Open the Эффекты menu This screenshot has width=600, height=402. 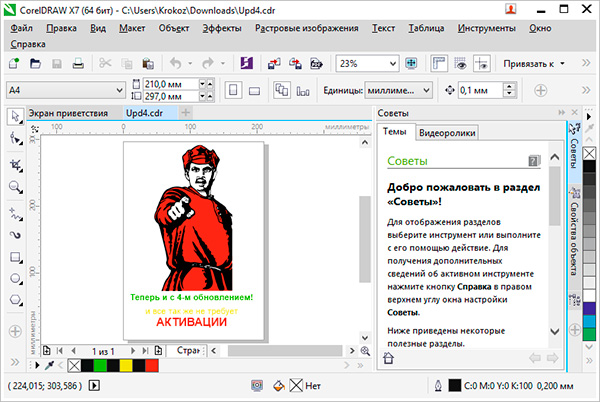[222, 28]
